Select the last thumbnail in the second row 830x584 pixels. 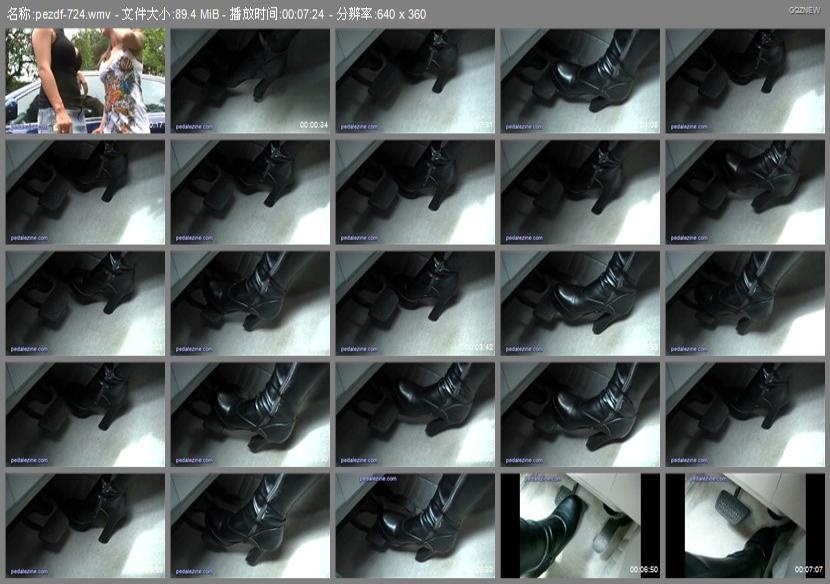[745, 192]
